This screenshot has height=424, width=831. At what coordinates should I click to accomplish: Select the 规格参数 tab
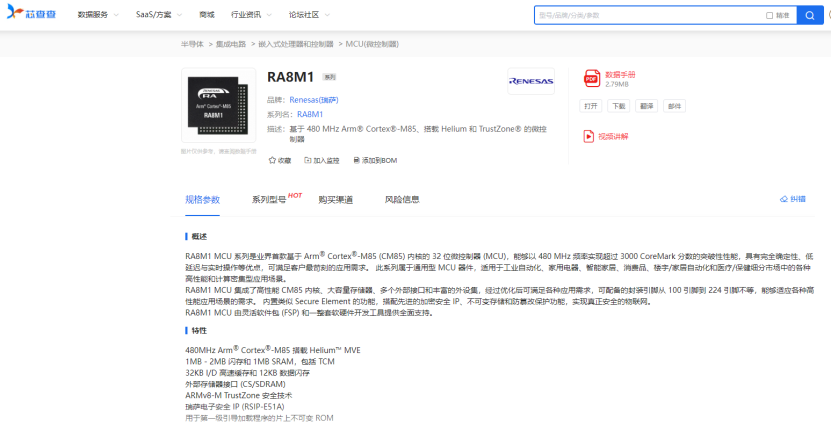202,200
